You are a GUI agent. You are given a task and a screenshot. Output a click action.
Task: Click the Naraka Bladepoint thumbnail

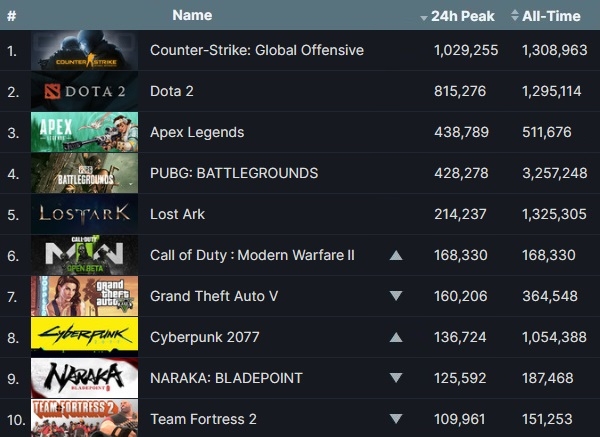click(x=84, y=378)
